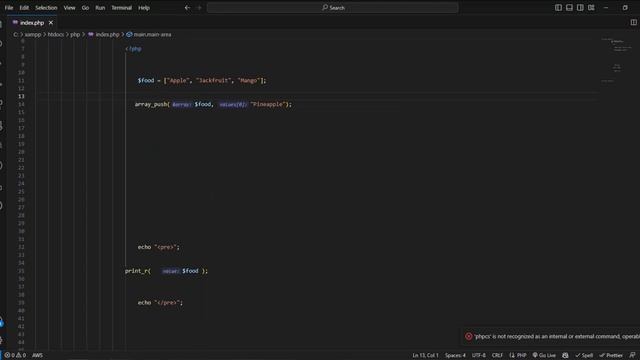
Task: Open the Edit menu
Action: tap(24, 7)
